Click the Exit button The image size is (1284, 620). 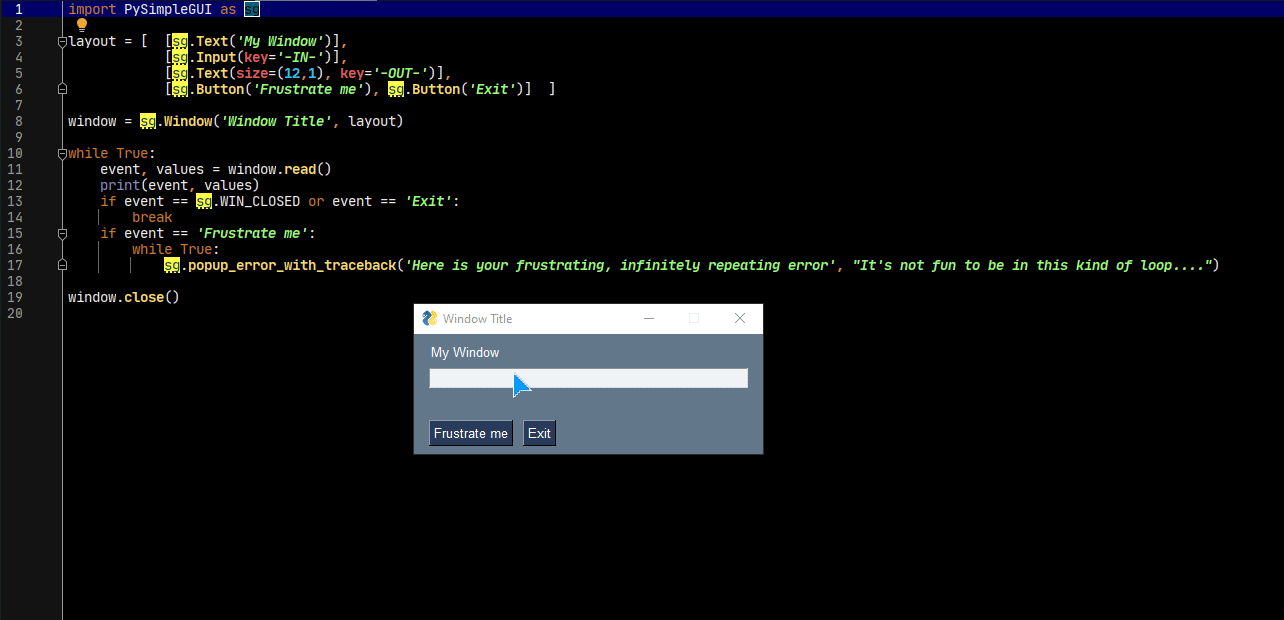tap(539, 433)
